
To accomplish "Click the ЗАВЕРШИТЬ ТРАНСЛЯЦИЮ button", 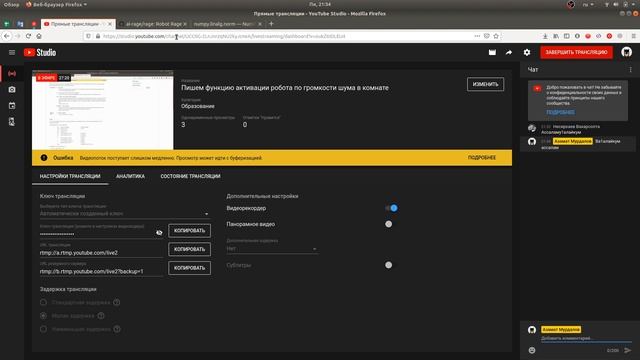I will [x=576, y=52].
